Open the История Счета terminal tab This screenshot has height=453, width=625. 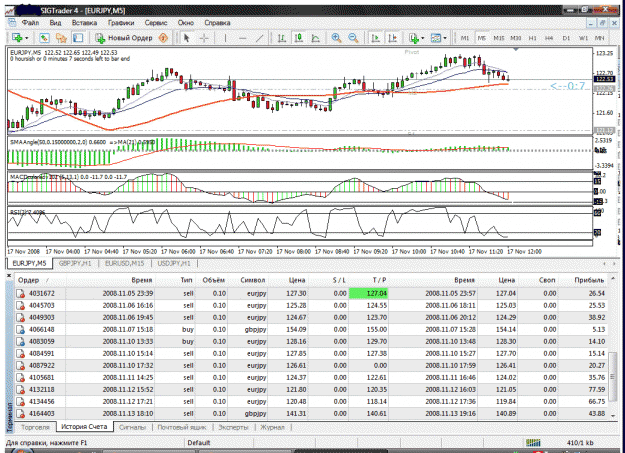coord(84,427)
